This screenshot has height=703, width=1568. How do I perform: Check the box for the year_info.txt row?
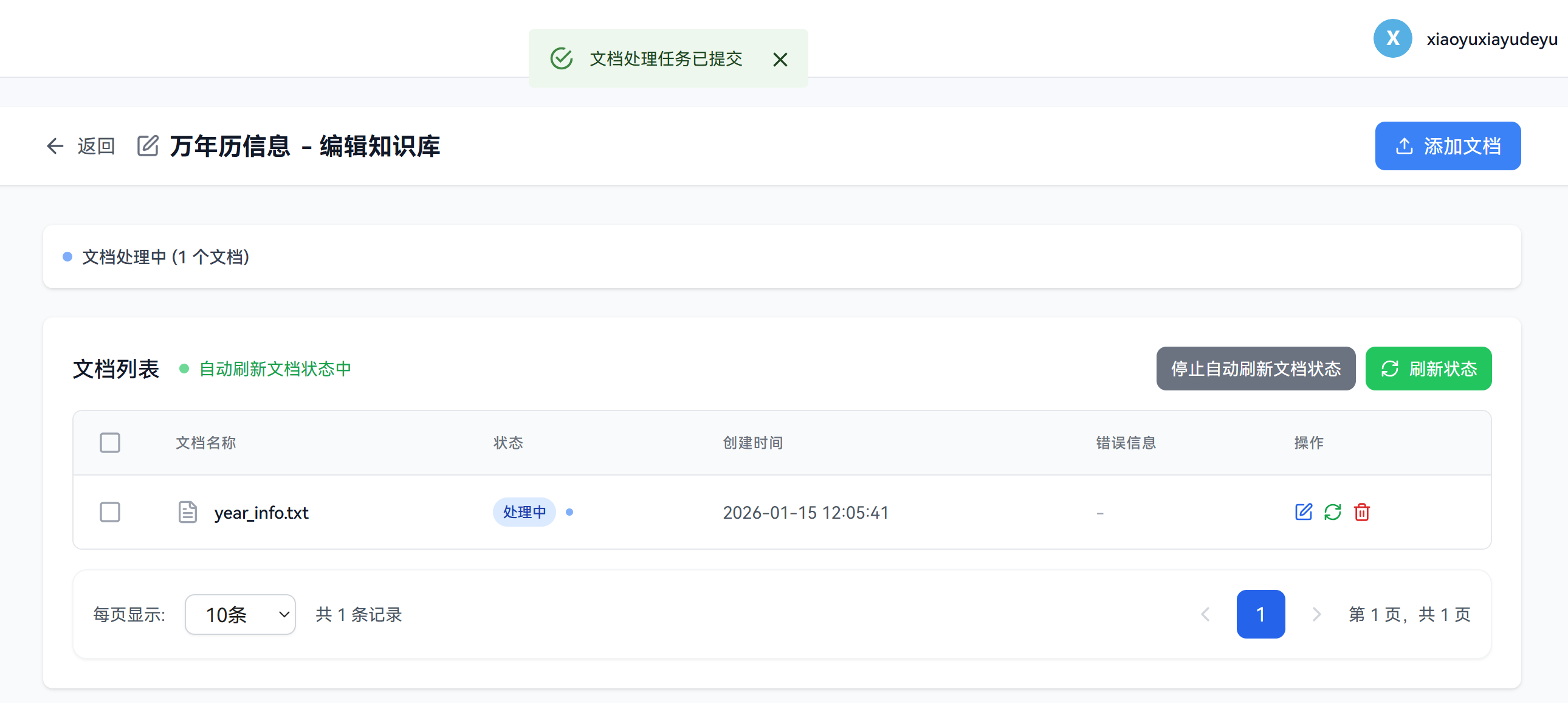[x=110, y=511]
